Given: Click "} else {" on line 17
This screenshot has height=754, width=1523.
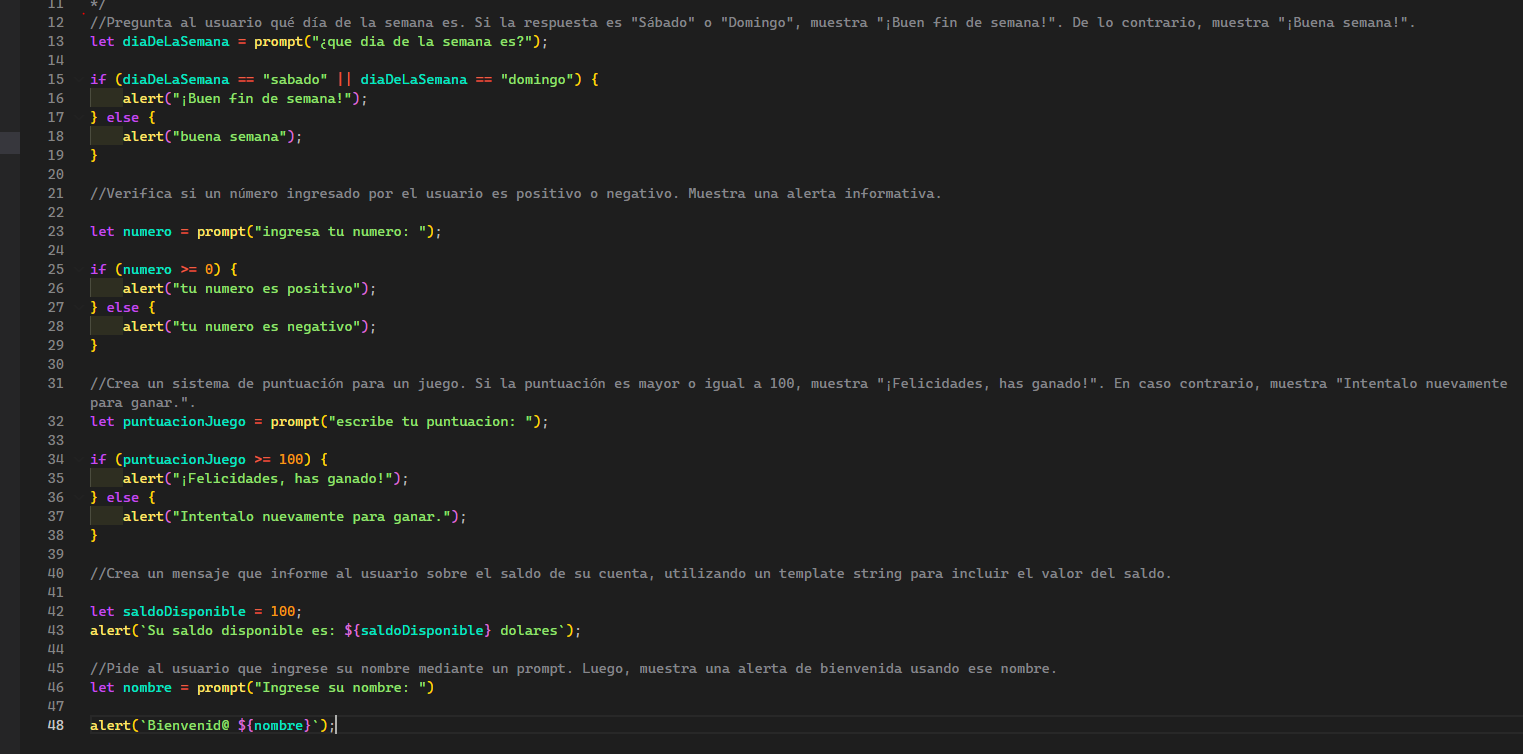Looking at the screenshot, I should point(123,117).
